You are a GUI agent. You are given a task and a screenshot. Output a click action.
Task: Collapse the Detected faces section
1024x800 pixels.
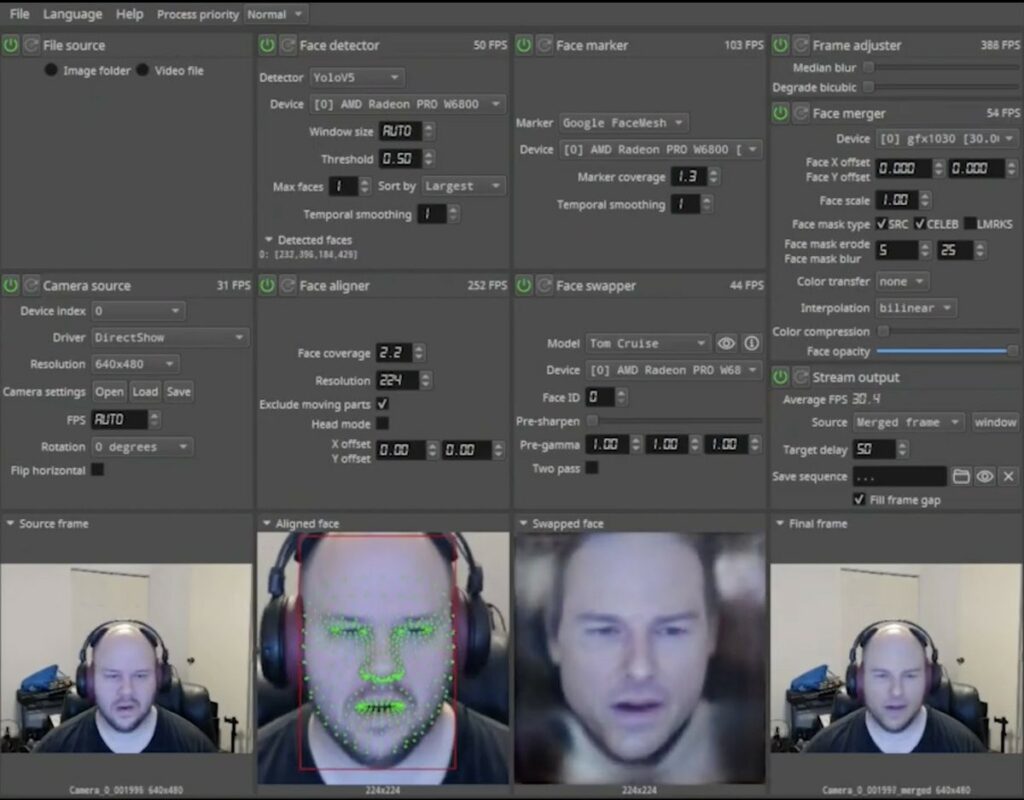coord(269,240)
